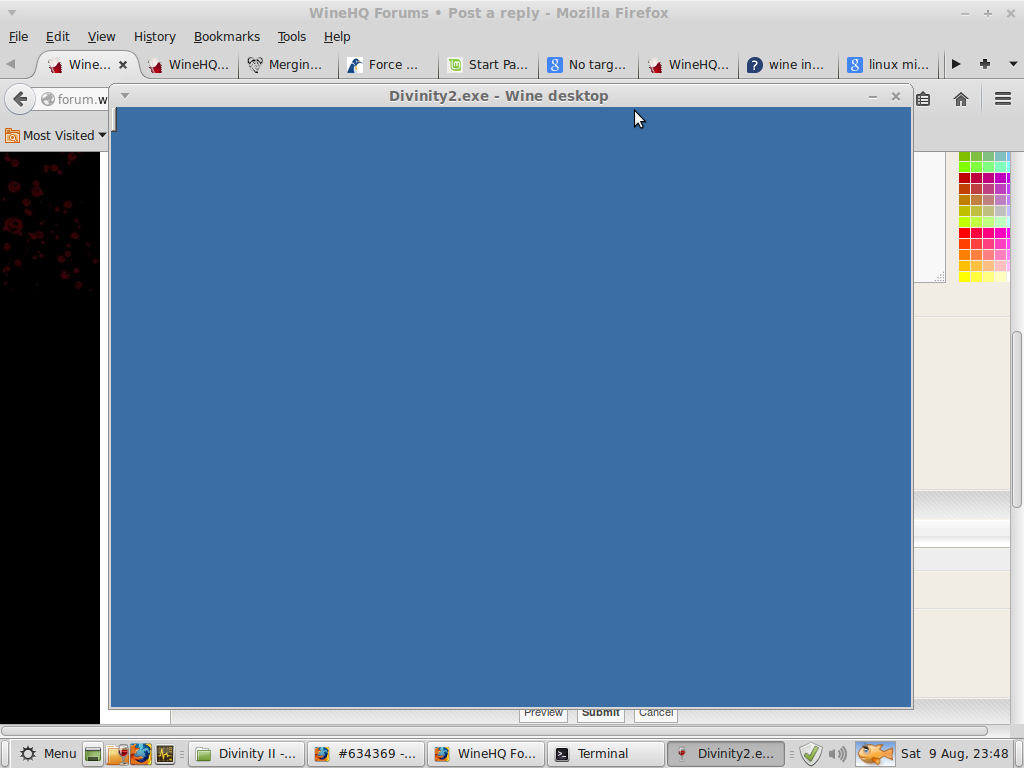Click the Submit button on the forum

click(600, 714)
